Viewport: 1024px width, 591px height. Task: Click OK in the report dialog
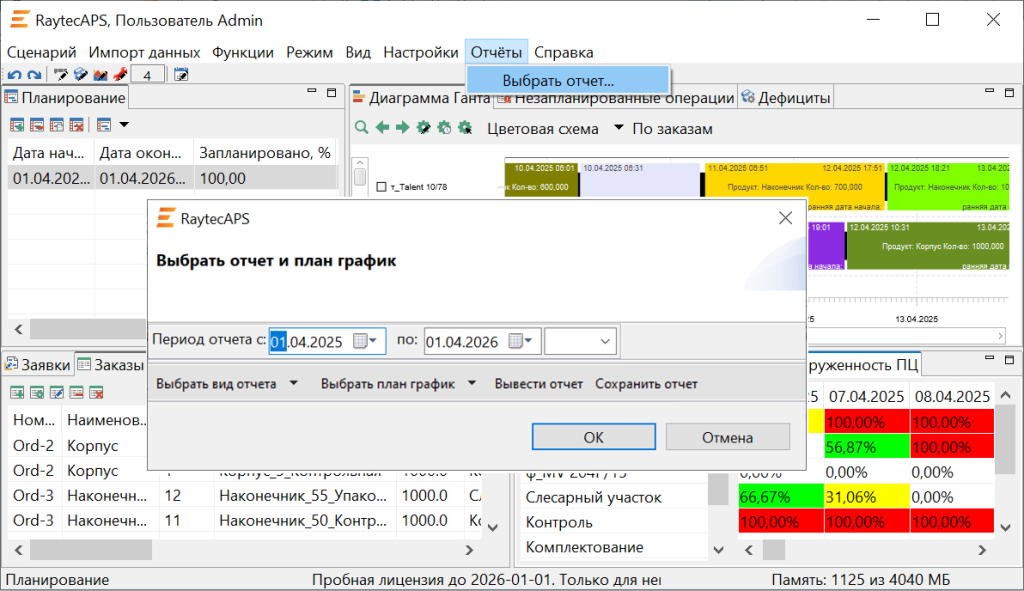coord(594,437)
